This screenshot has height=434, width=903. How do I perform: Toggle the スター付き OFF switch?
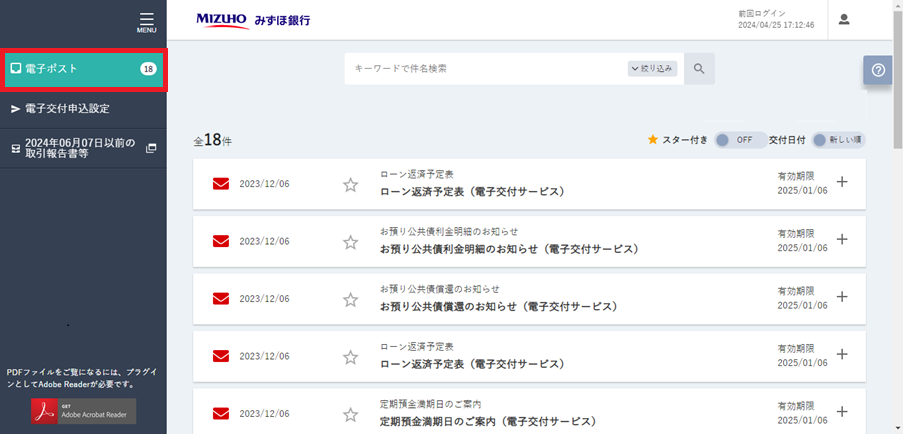coord(739,140)
